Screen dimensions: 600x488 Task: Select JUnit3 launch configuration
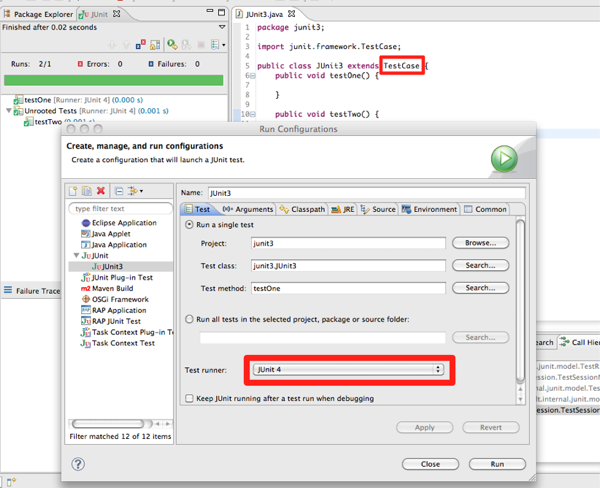point(108,266)
